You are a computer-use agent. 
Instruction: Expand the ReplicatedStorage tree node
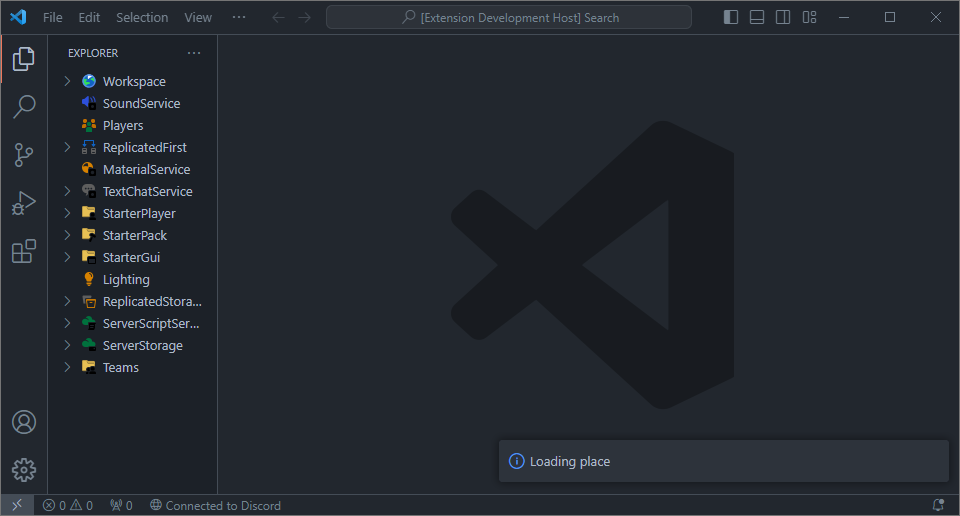[67, 301]
